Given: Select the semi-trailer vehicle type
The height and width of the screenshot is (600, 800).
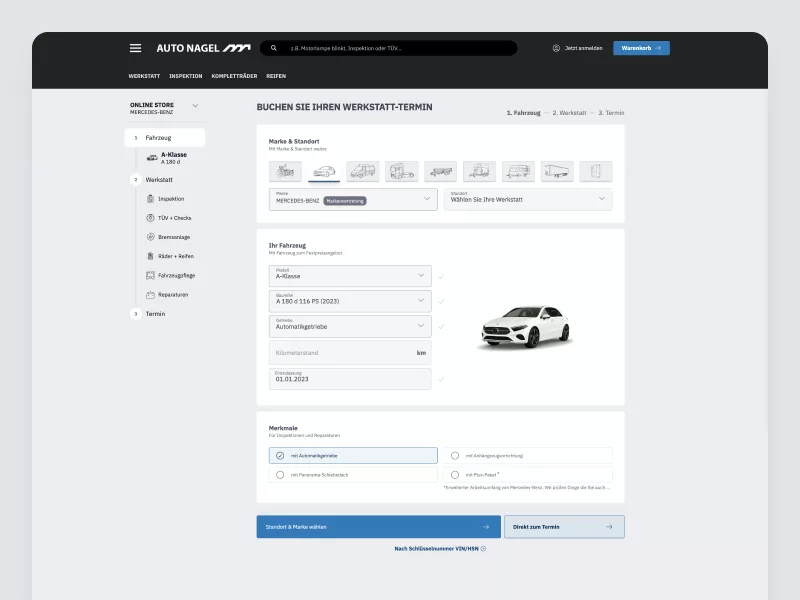Looking at the screenshot, I should pos(557,171).
